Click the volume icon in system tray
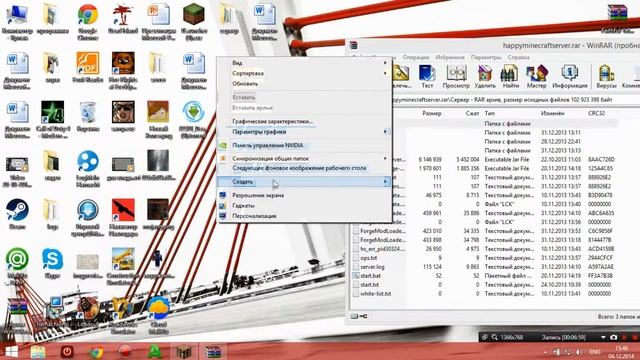The image size is (640, 360). click(x=579, y=352)
